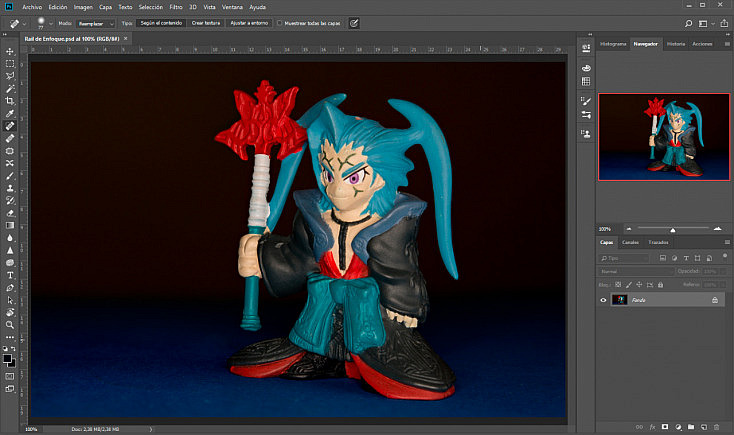Image resolution: width=734 pixels, height=435 pixels.
Task: Hide the Fondo layer eye icon
Action: click(x=603, y=300)
